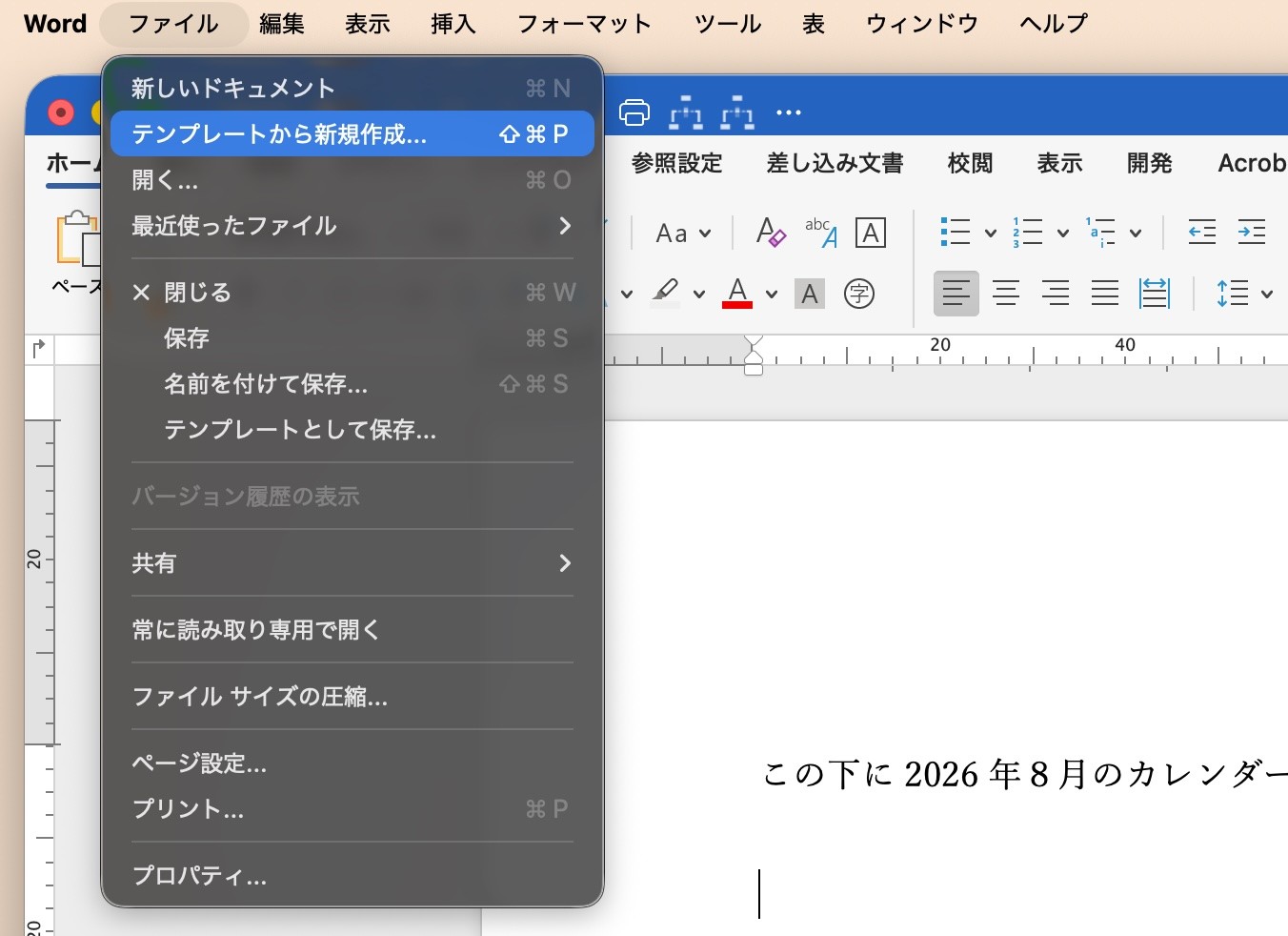Viewport: 1288px width, 936px height.
Task: Click the print icon in title bar
Action: tap(634, 112)
